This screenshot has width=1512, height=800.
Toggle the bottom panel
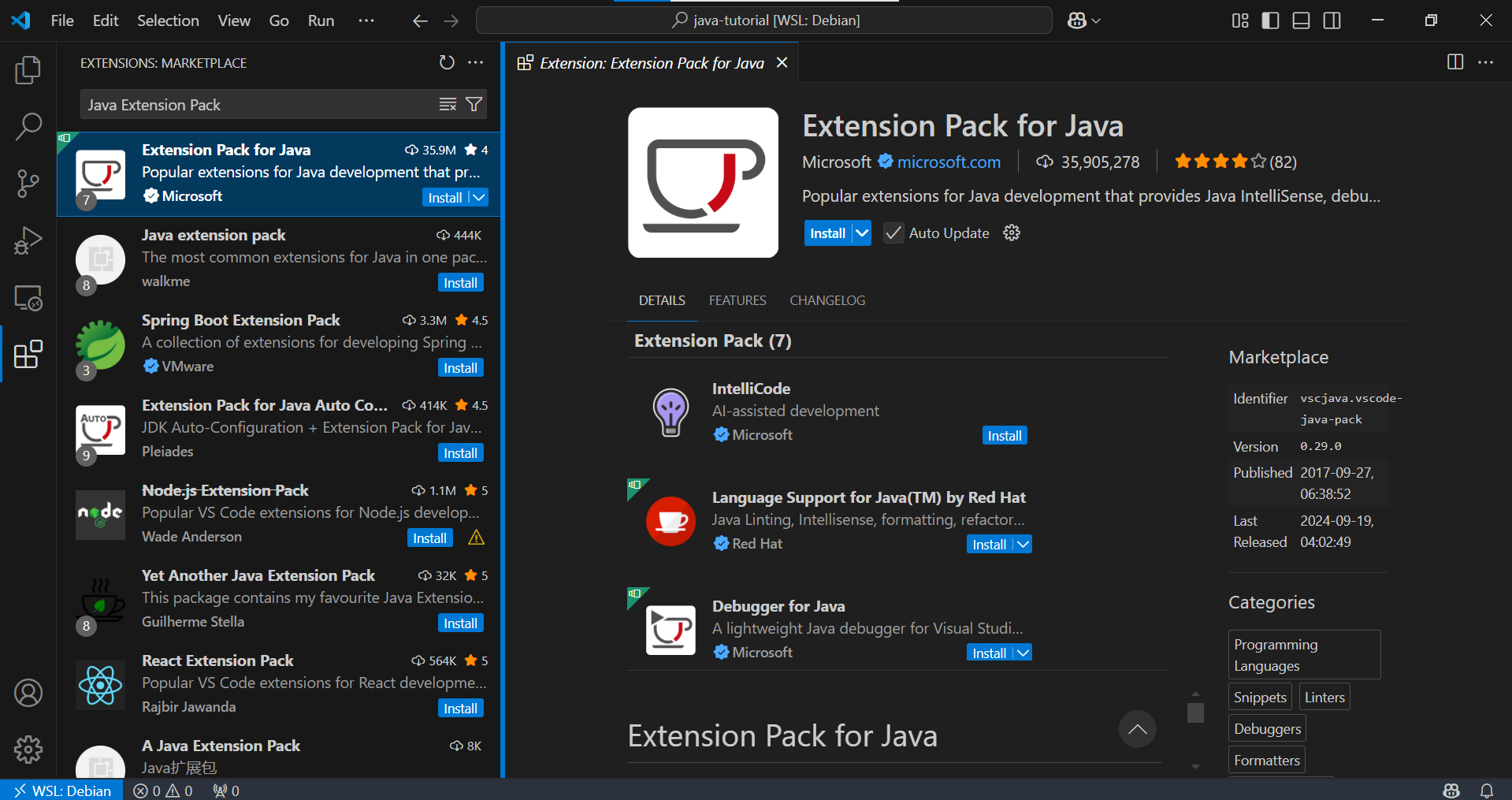click(x=1301, y=20)
